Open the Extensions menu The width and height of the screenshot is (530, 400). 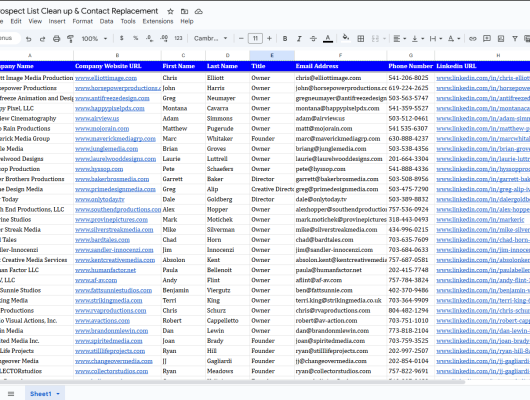158,21
